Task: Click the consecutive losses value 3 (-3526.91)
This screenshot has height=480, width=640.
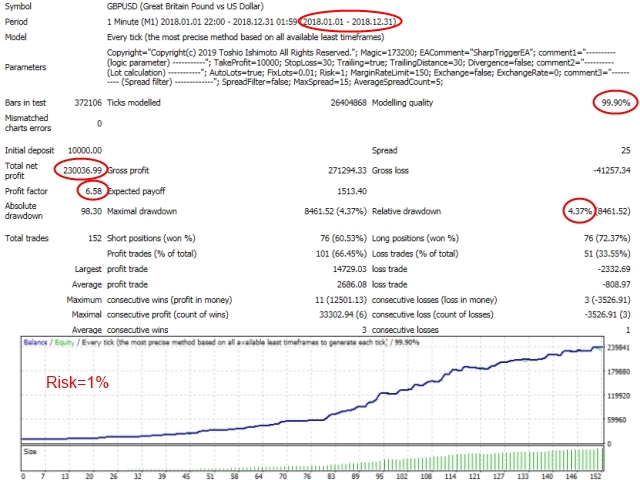Action: tap(607, 300)
